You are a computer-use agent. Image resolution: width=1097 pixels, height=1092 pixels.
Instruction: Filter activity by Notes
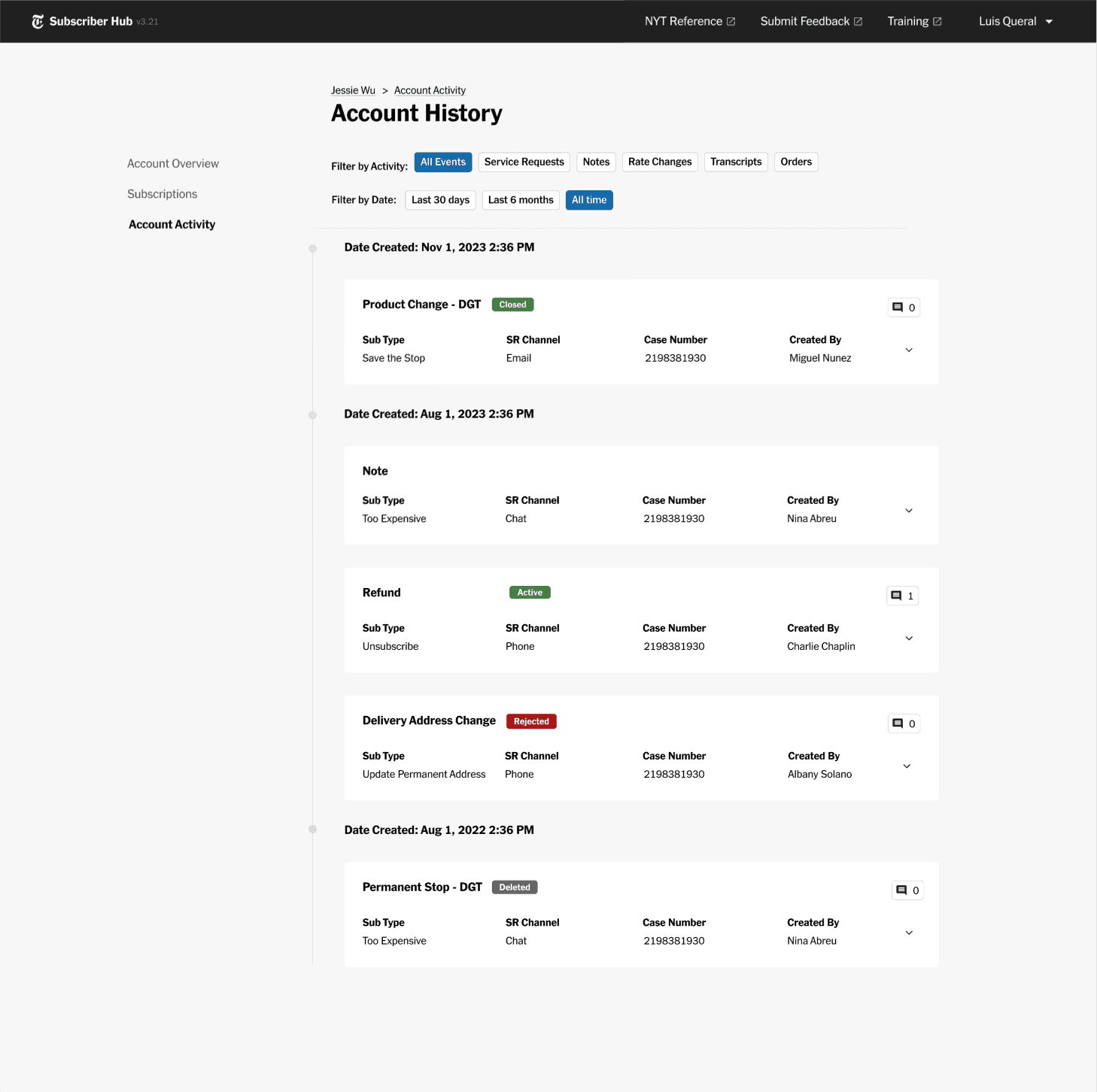[596, 162]
